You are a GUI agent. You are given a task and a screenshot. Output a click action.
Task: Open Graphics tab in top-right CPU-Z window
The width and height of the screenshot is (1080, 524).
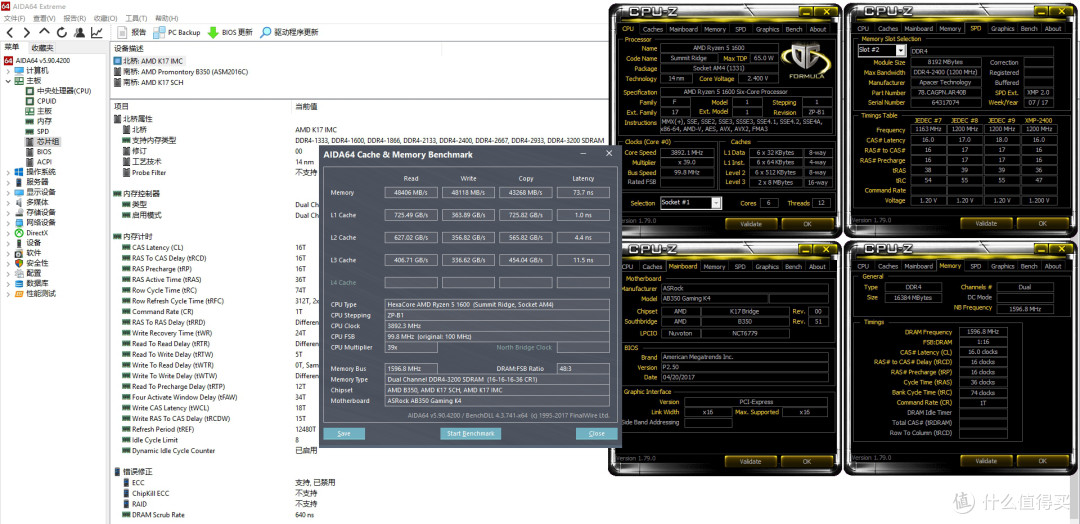point(1002,29)
